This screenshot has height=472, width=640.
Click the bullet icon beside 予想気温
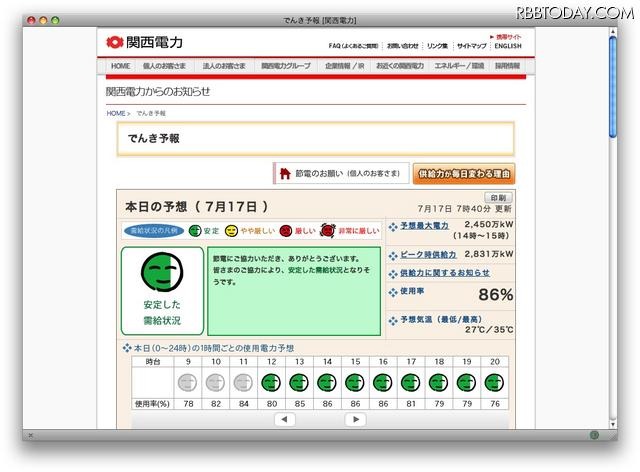[x=393, y=321]
